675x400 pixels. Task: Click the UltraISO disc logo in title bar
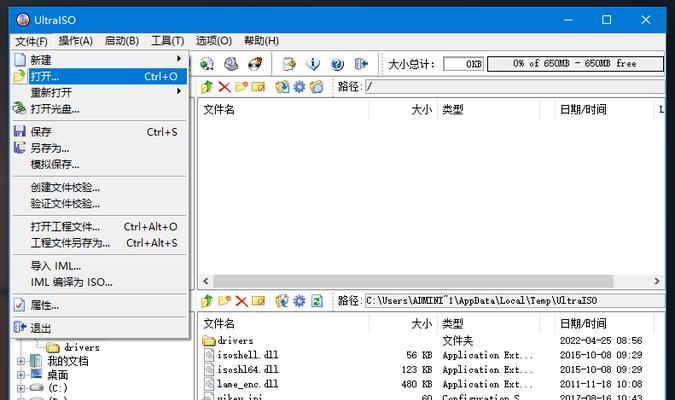(x=23, y=20)
